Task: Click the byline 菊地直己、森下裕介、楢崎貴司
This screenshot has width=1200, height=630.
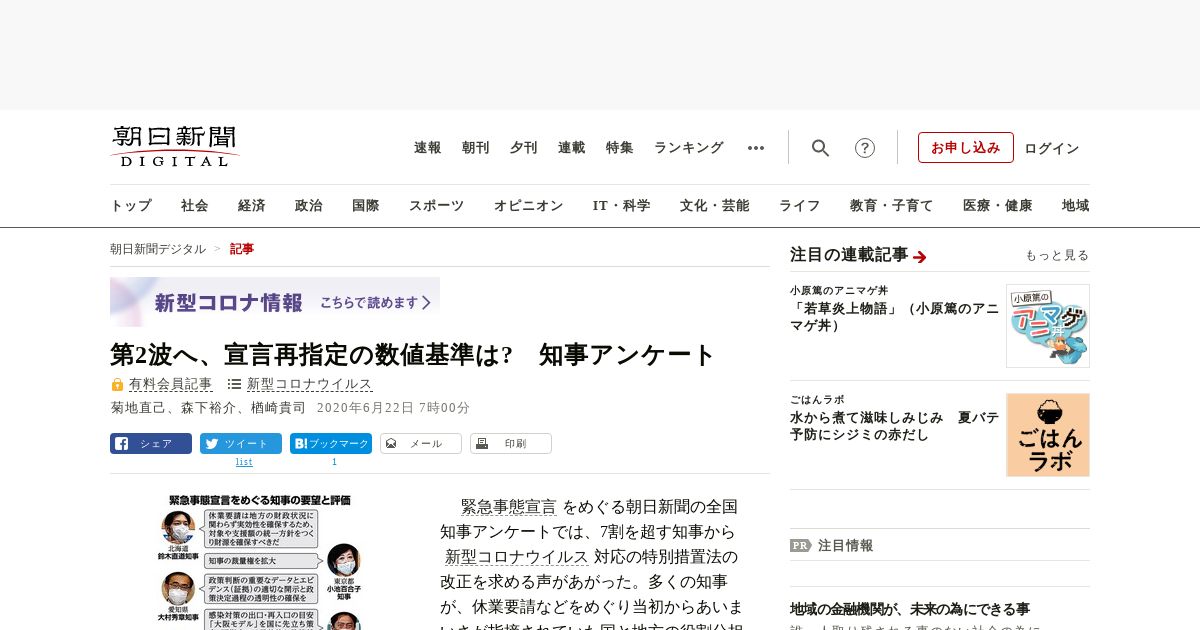Action: coord(208,408)
